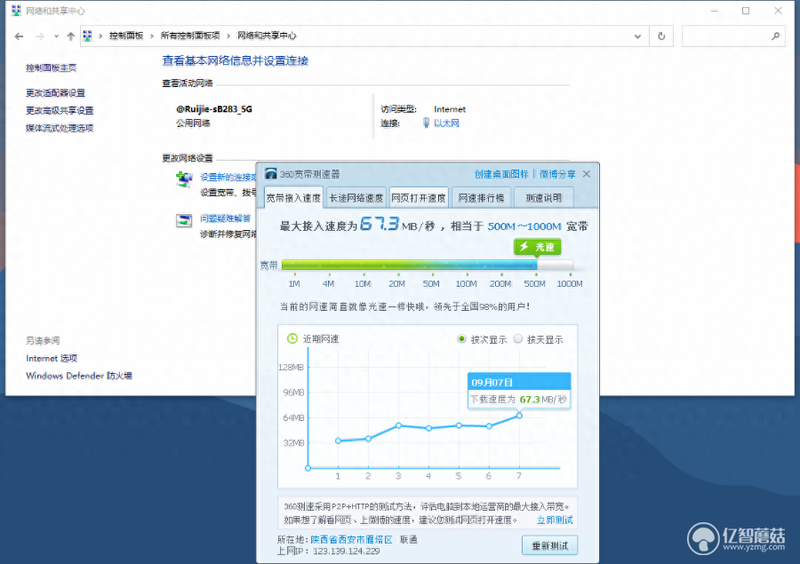Go back with the back arrow

tap(19, 36)
